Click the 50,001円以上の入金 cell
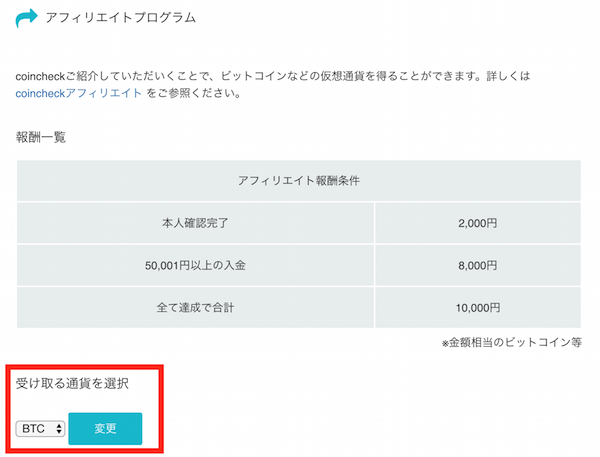Viewport: 600px width, 457px height. pyautogui.click(x=195, y=265)
